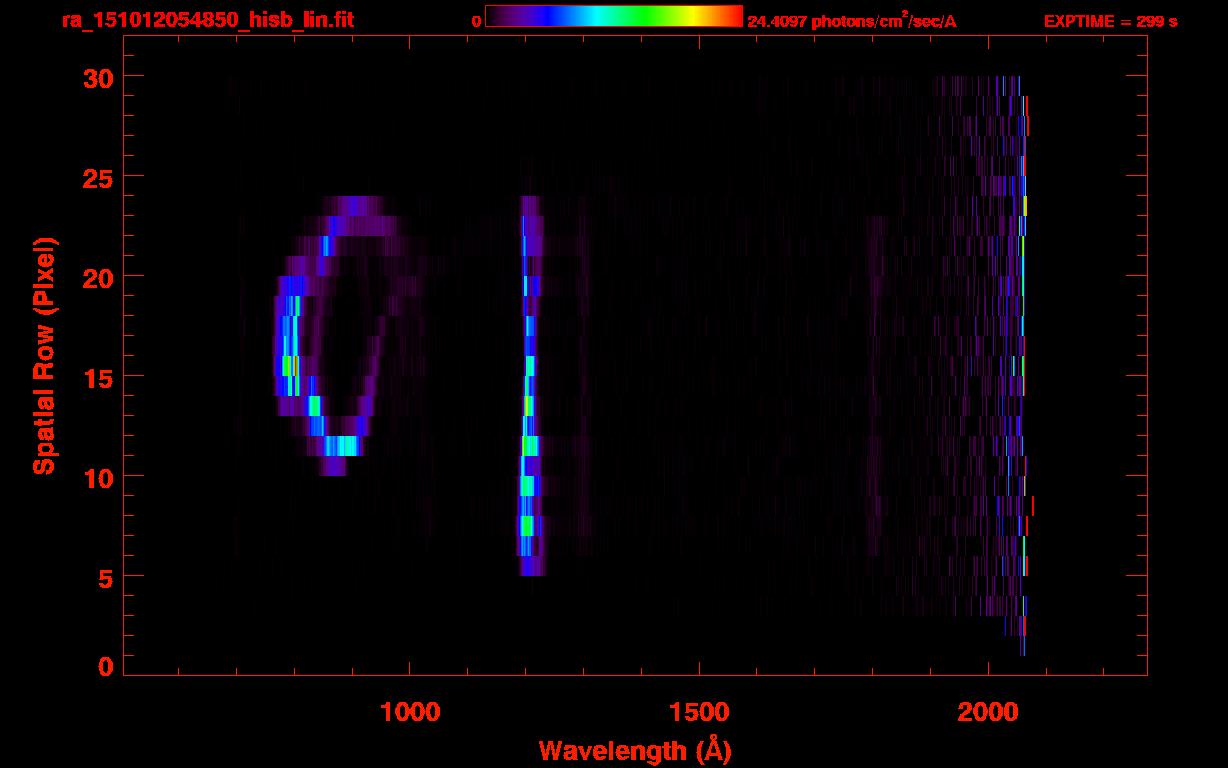
Task: Click the filename ra_151012054850_hisb_lin.fit title
Action: (207, 20)
